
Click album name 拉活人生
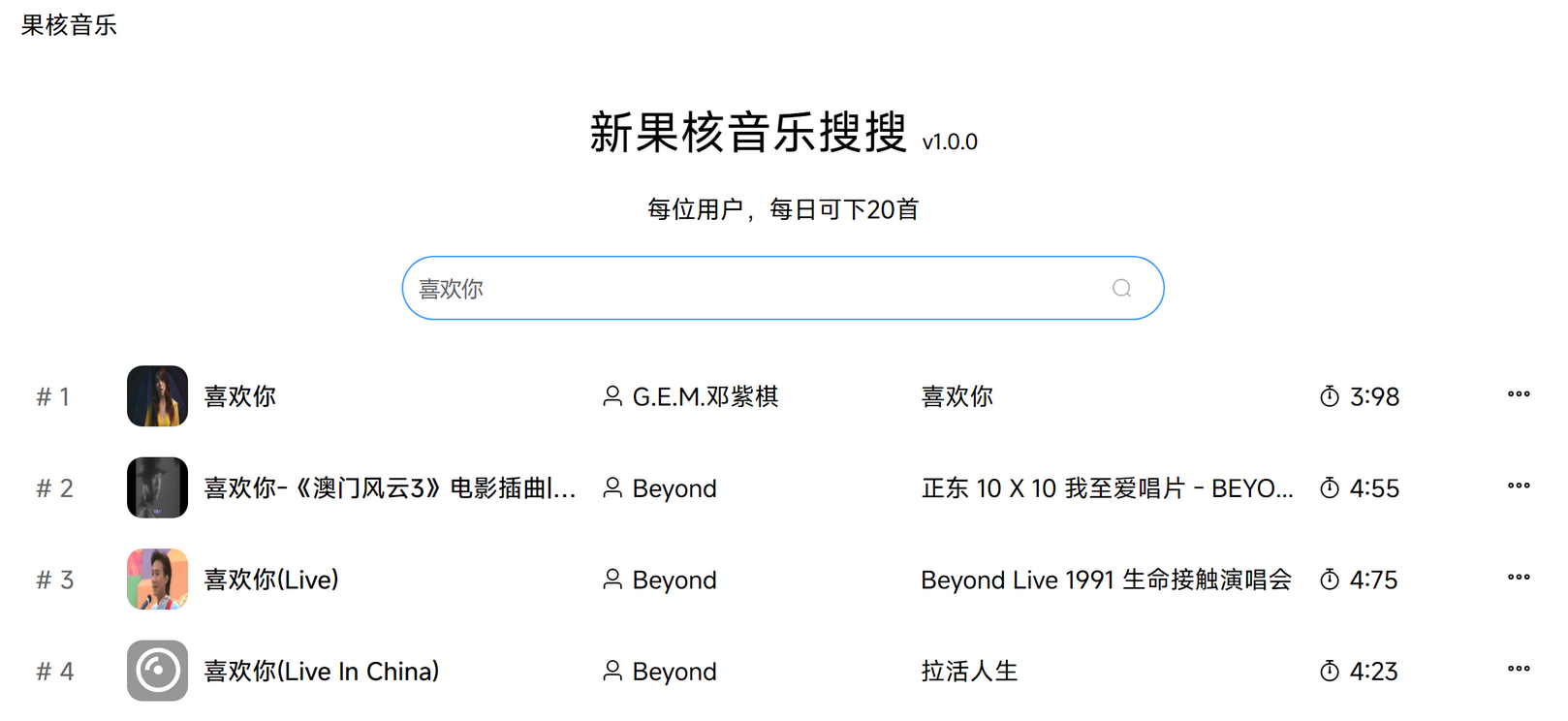tap(969, 672)
